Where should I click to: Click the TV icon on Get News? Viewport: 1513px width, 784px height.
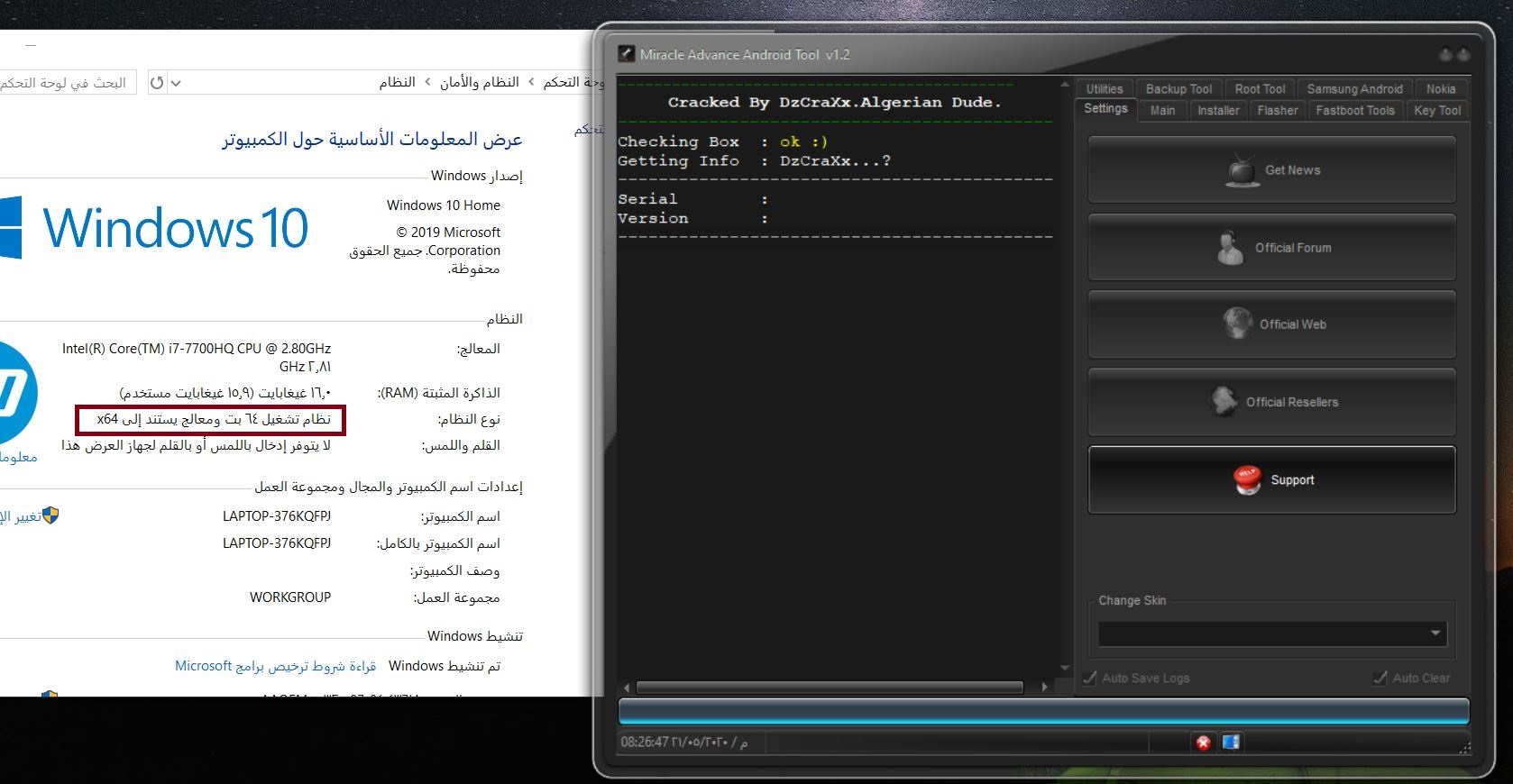click(1242, 170)
